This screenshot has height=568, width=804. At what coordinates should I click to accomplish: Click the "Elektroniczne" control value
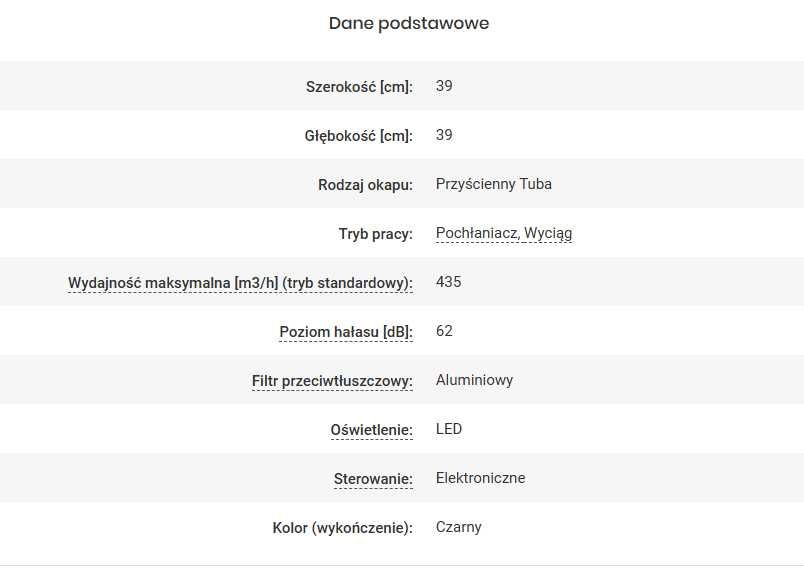tap(481, 478)
